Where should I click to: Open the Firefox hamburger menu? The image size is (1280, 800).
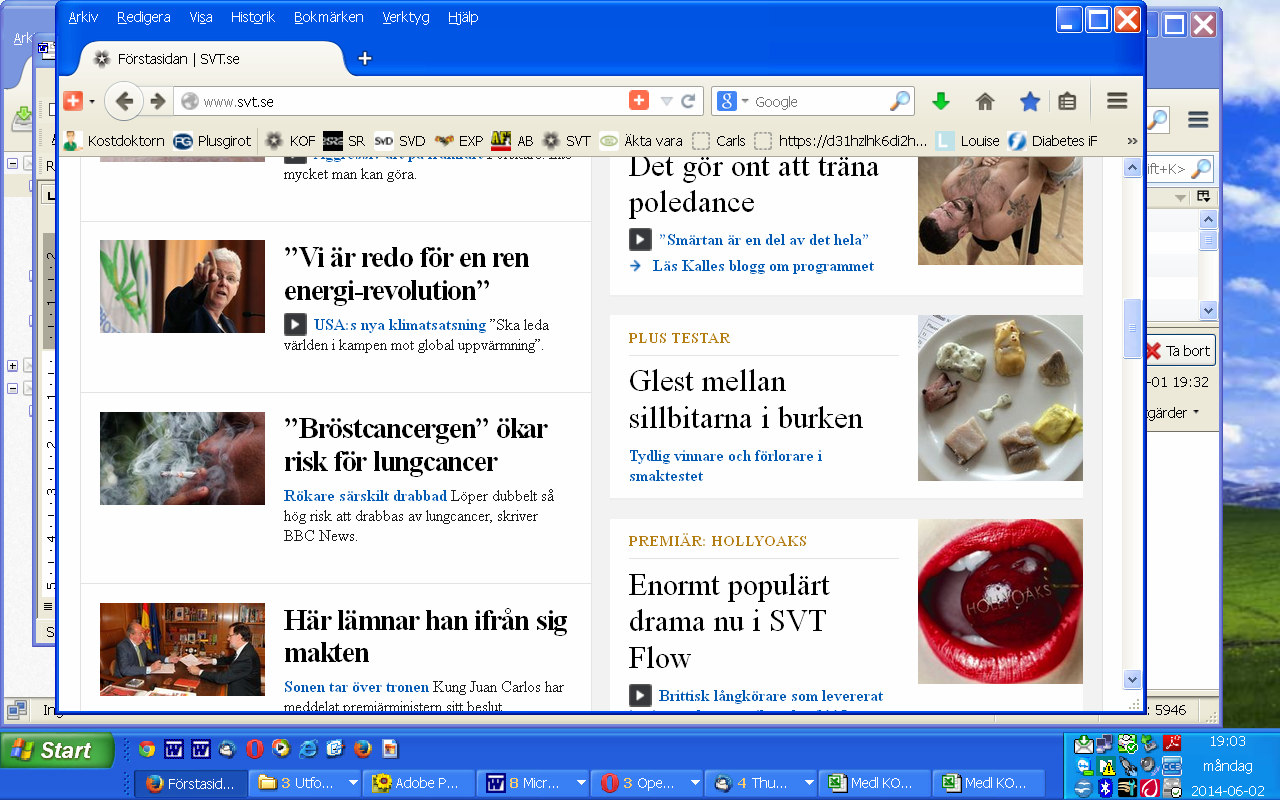point(1117,101)
